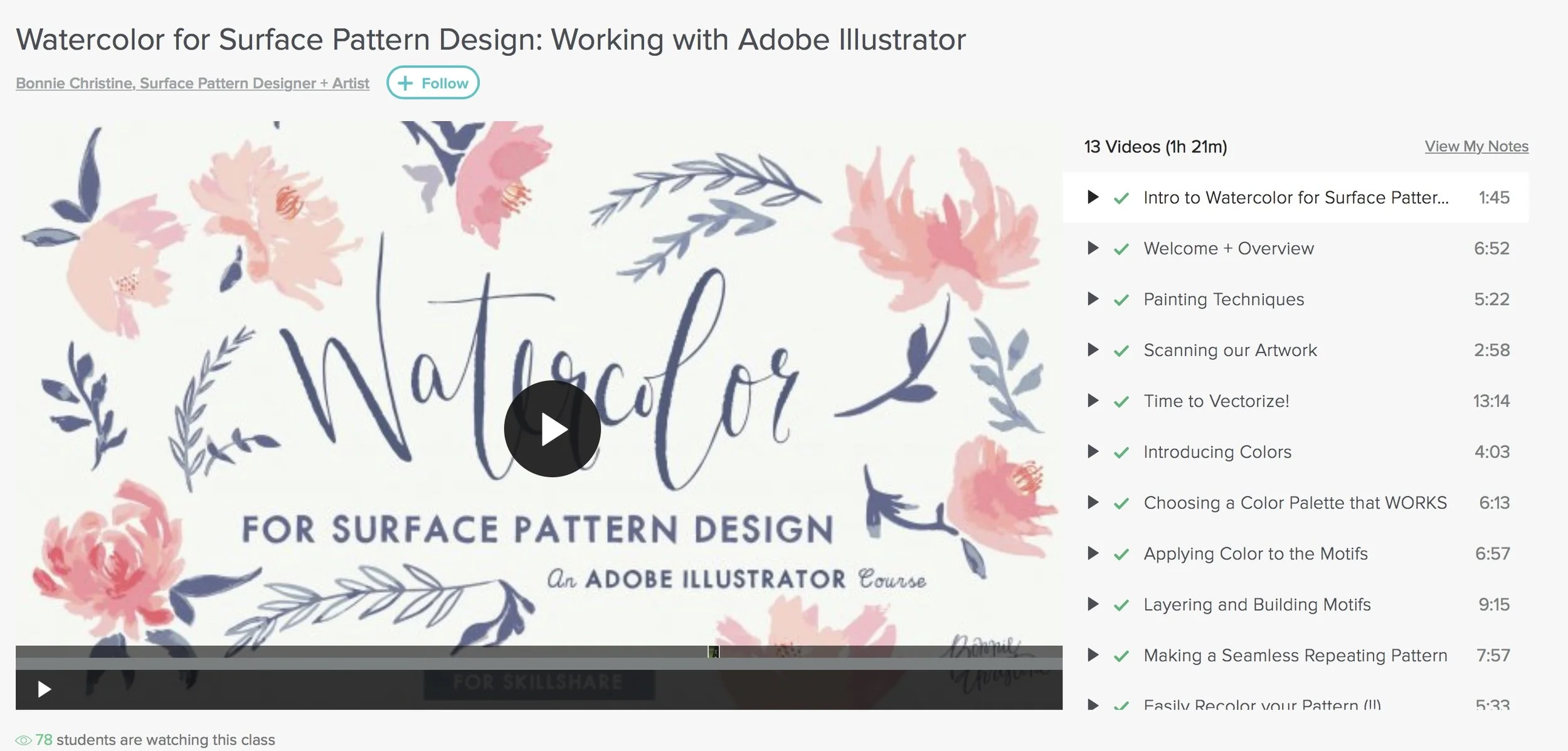Click checkmark beside Painting Techniques
The height and width of the screenshot is (751, 1568).
(1121, 300)
